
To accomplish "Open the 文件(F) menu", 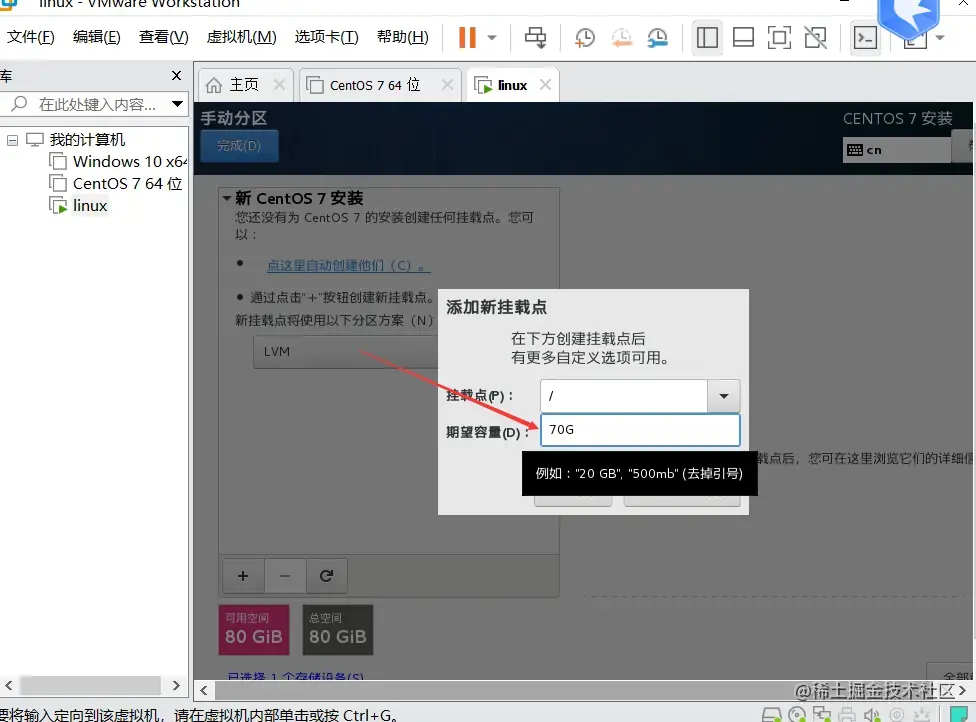I will coord(30,37).
